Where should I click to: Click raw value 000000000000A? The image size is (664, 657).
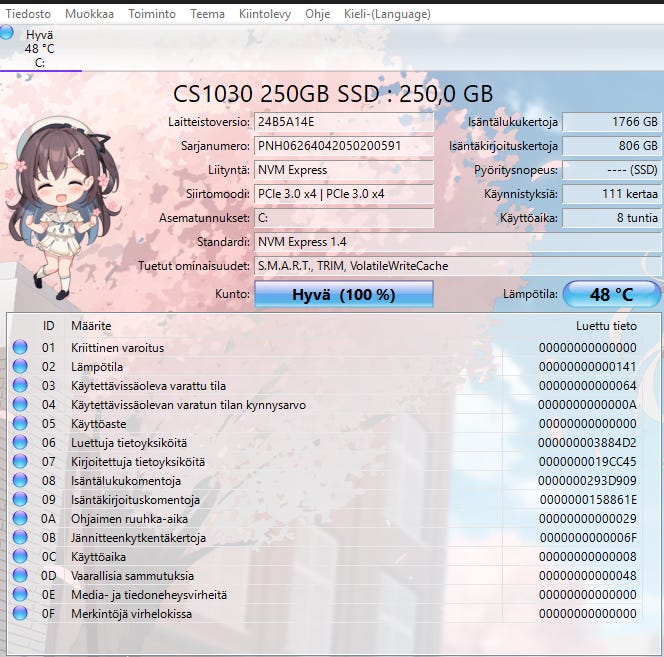tap(587, 405)
